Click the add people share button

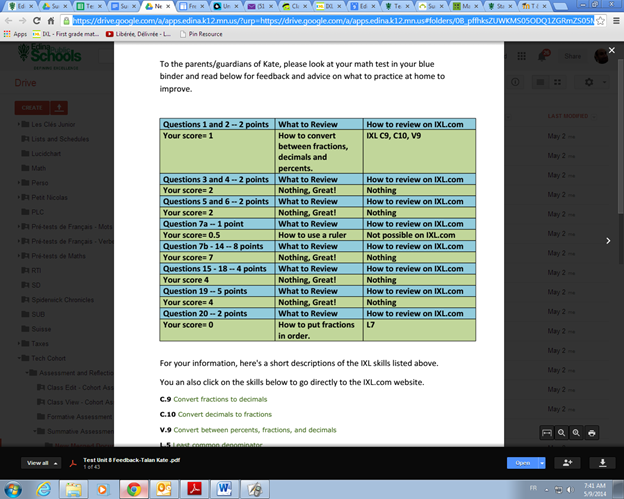coord(567,463)
